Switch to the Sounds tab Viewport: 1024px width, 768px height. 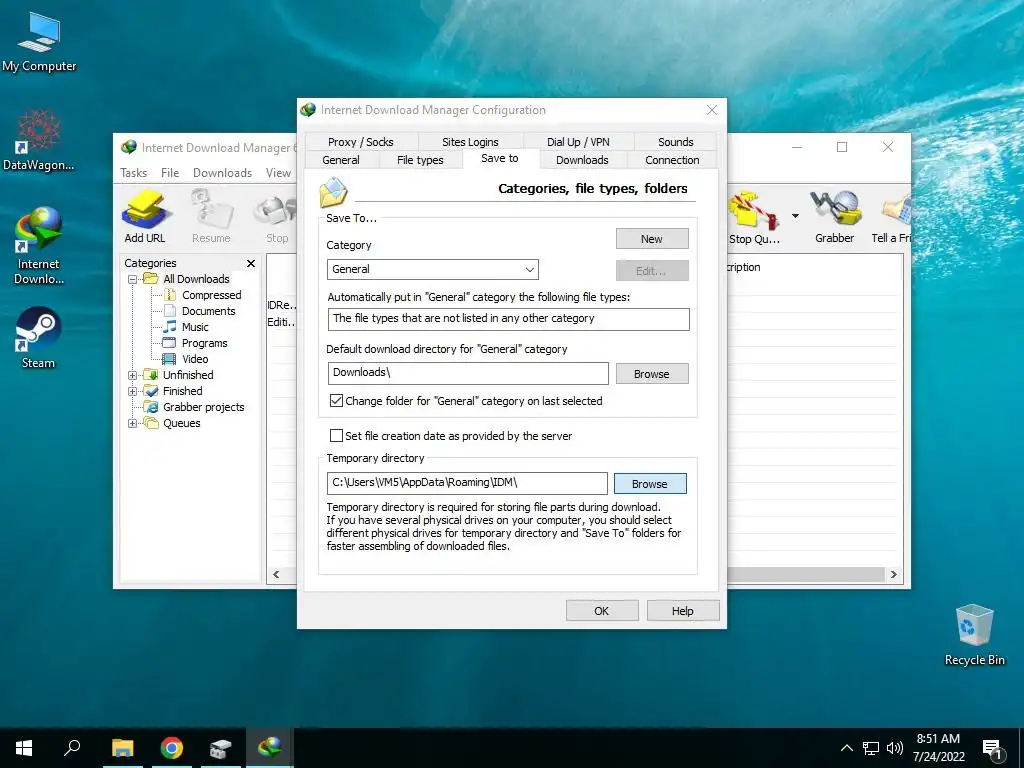point(675,142)
